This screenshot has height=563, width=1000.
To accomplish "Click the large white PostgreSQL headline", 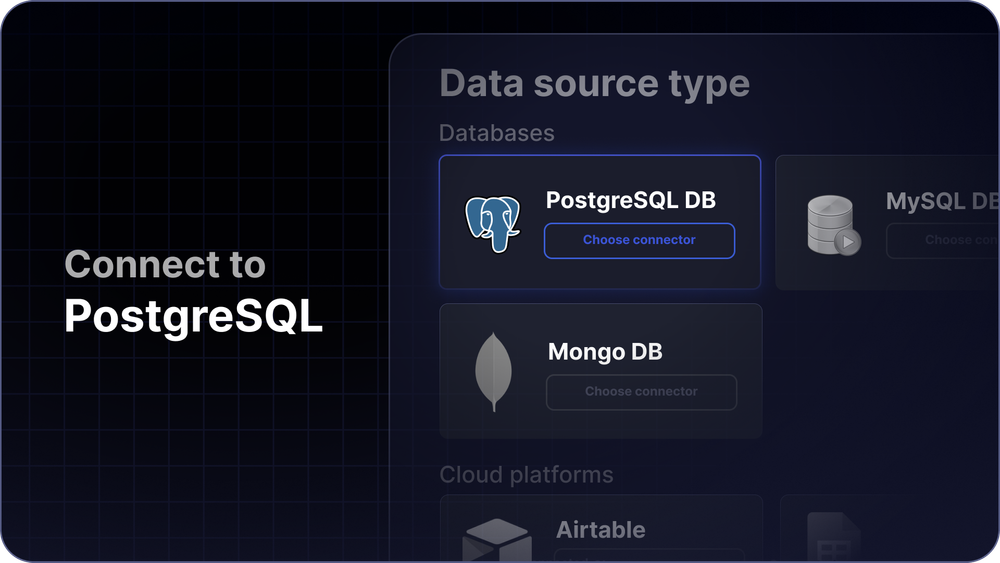I will click(193, 317).
